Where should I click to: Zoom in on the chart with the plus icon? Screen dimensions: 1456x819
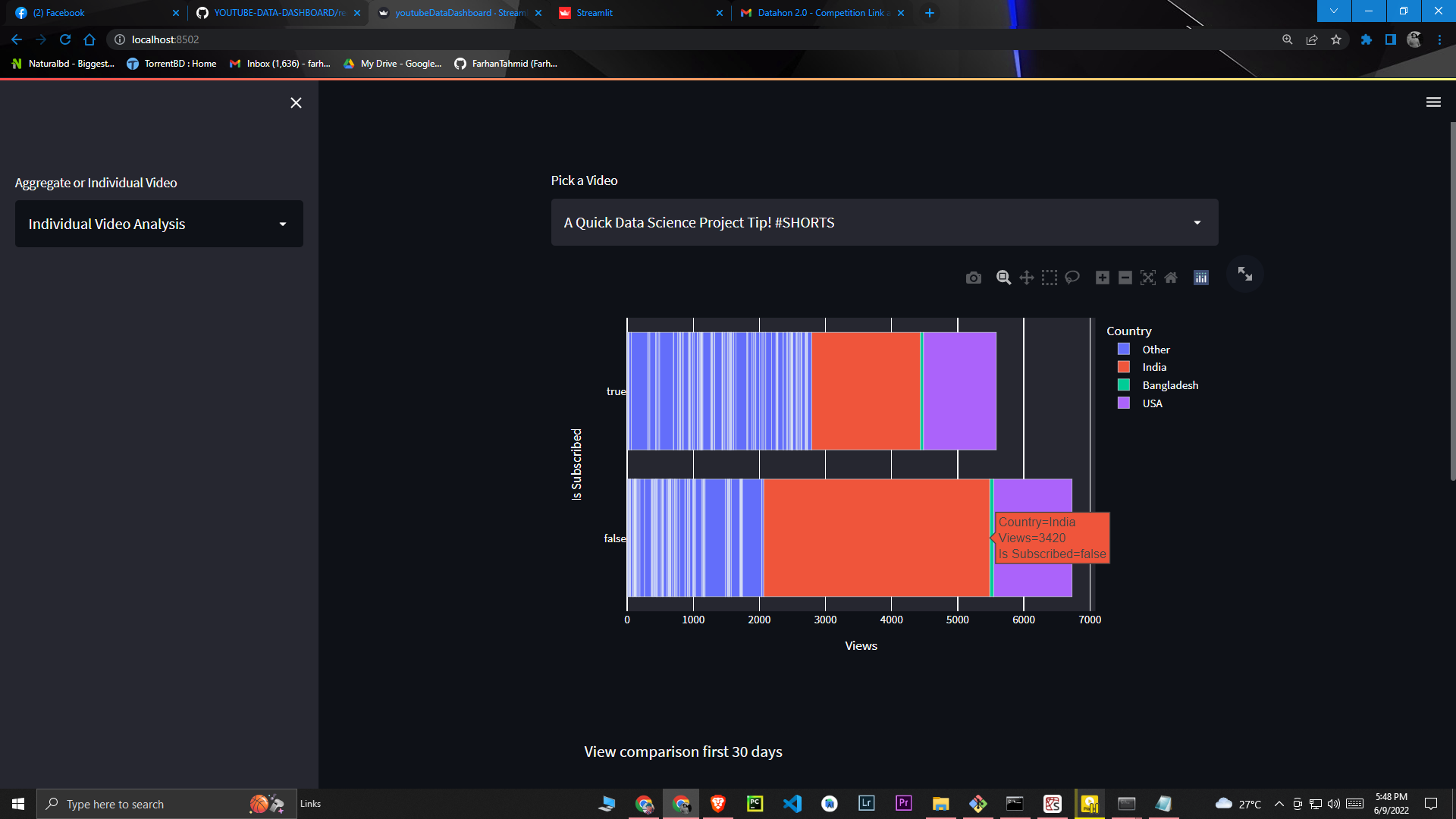pos(1103,278)
